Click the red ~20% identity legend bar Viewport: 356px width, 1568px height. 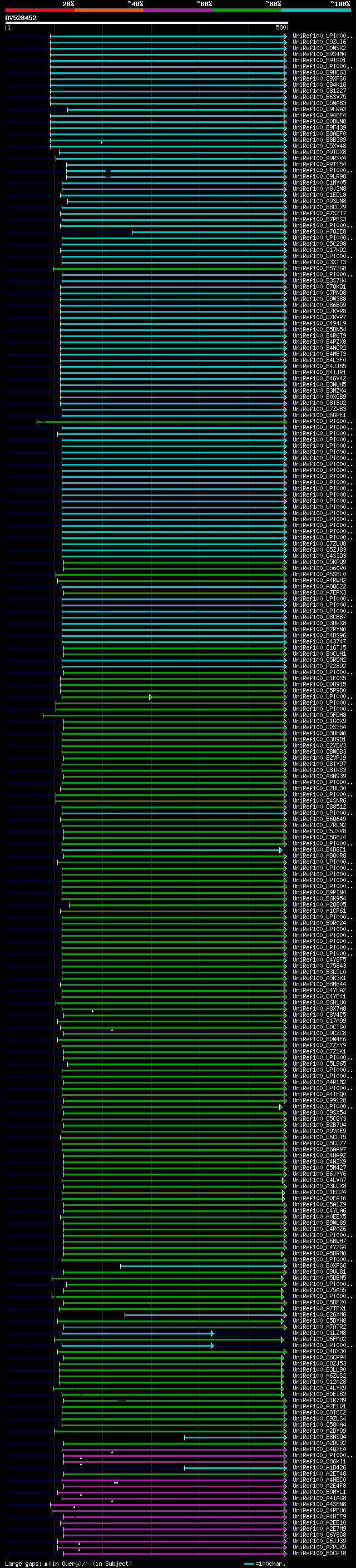click(39, 10)
